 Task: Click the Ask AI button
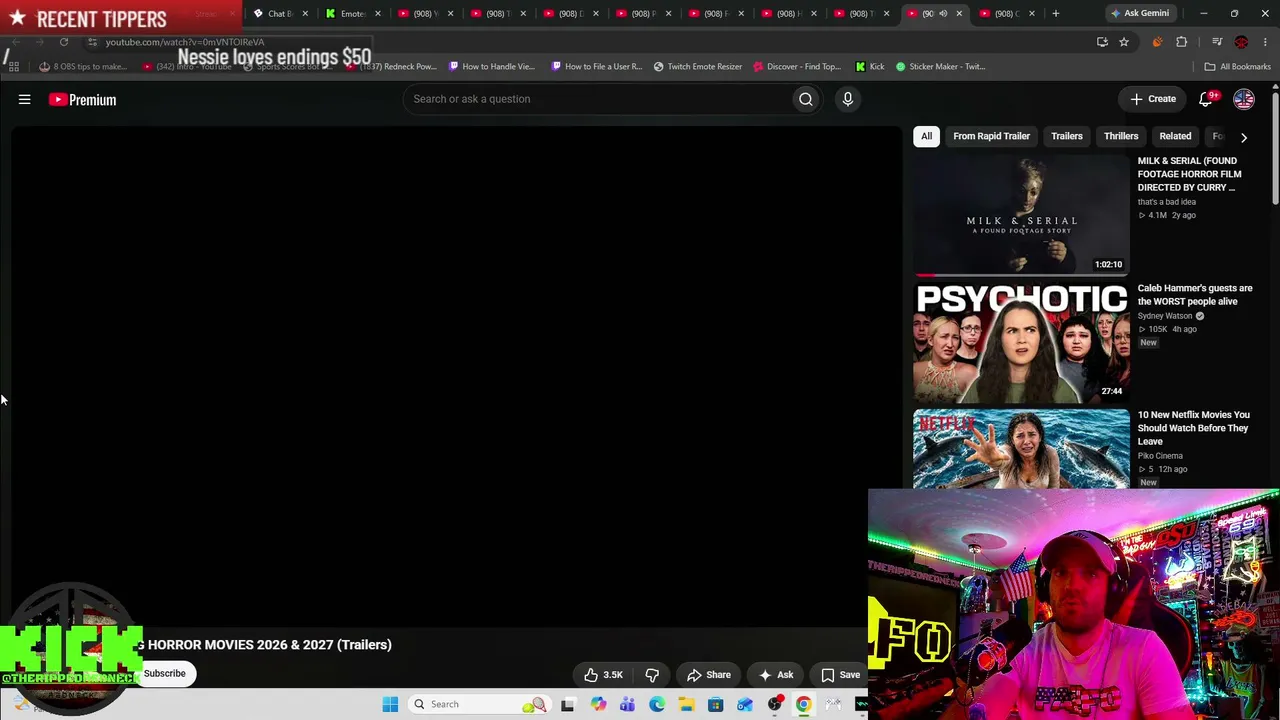[x=776, y=675]
